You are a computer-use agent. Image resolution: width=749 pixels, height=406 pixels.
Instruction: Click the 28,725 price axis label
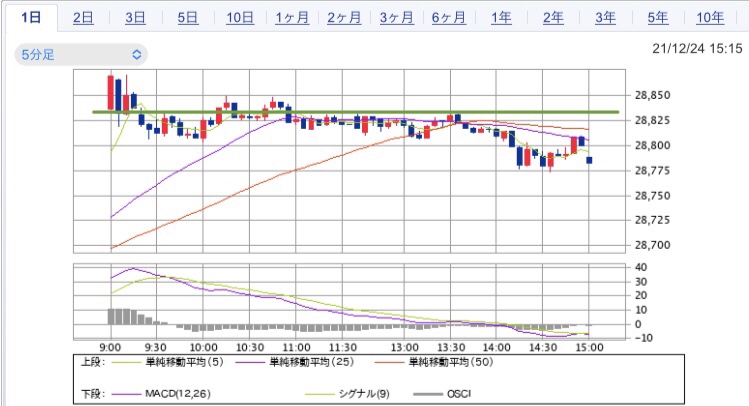[652, 220]
